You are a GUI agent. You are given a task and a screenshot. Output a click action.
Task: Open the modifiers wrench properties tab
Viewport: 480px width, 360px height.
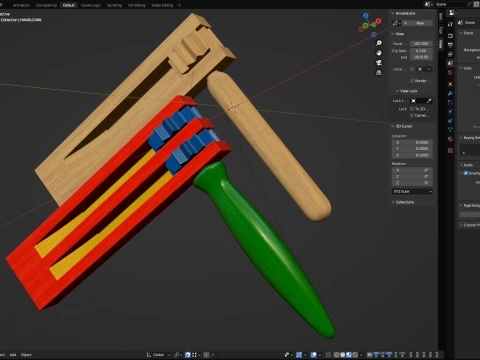pyautogui.click(x=450, y=93)
